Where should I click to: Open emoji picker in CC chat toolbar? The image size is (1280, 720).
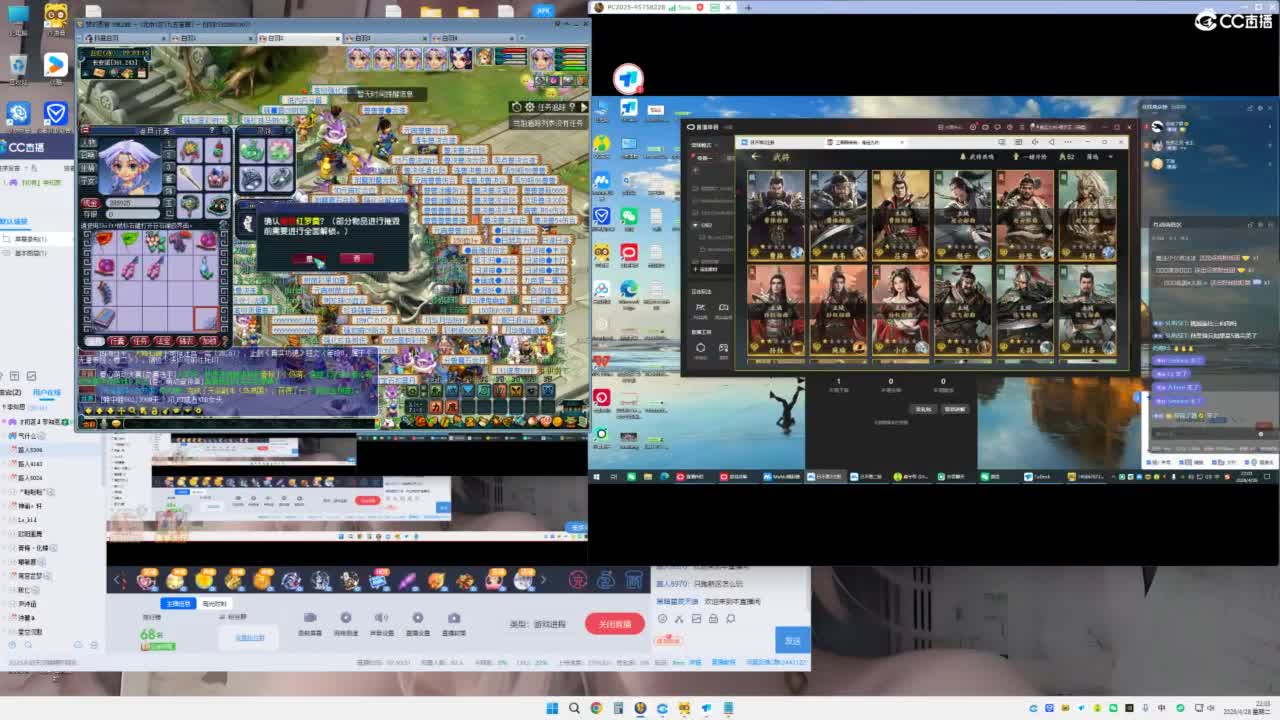(x=662, y=619)
